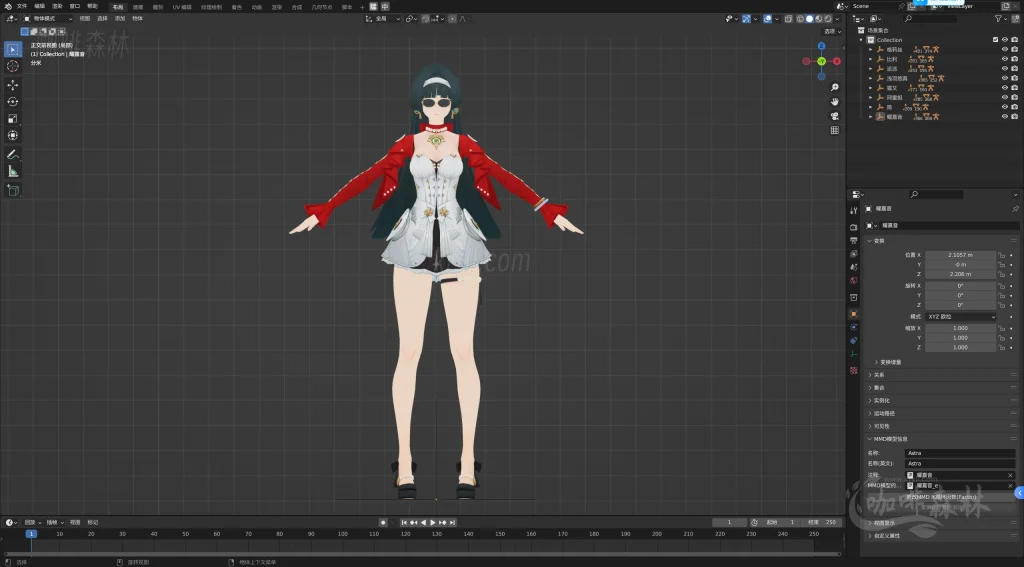Click the 选项 options button

coord(832,31)
